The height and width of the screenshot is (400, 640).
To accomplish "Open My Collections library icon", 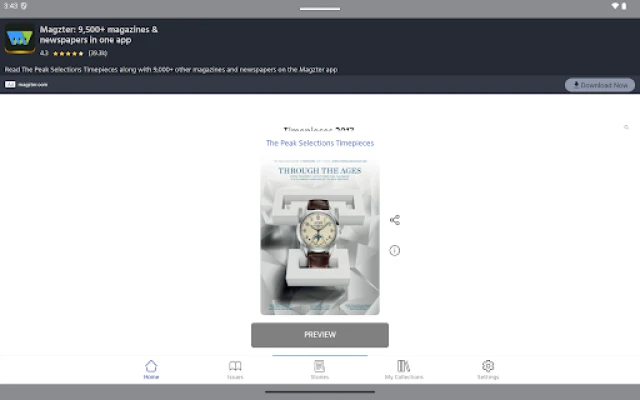I will point(403,369).
